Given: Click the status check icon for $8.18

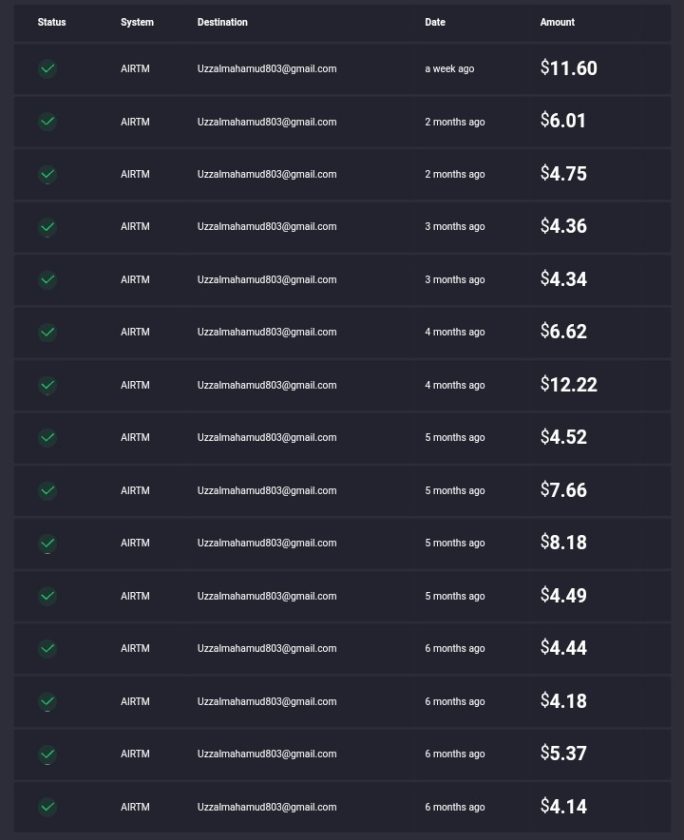Looking at the screenshot, I should pyautogui.click(x=48, y=543).
